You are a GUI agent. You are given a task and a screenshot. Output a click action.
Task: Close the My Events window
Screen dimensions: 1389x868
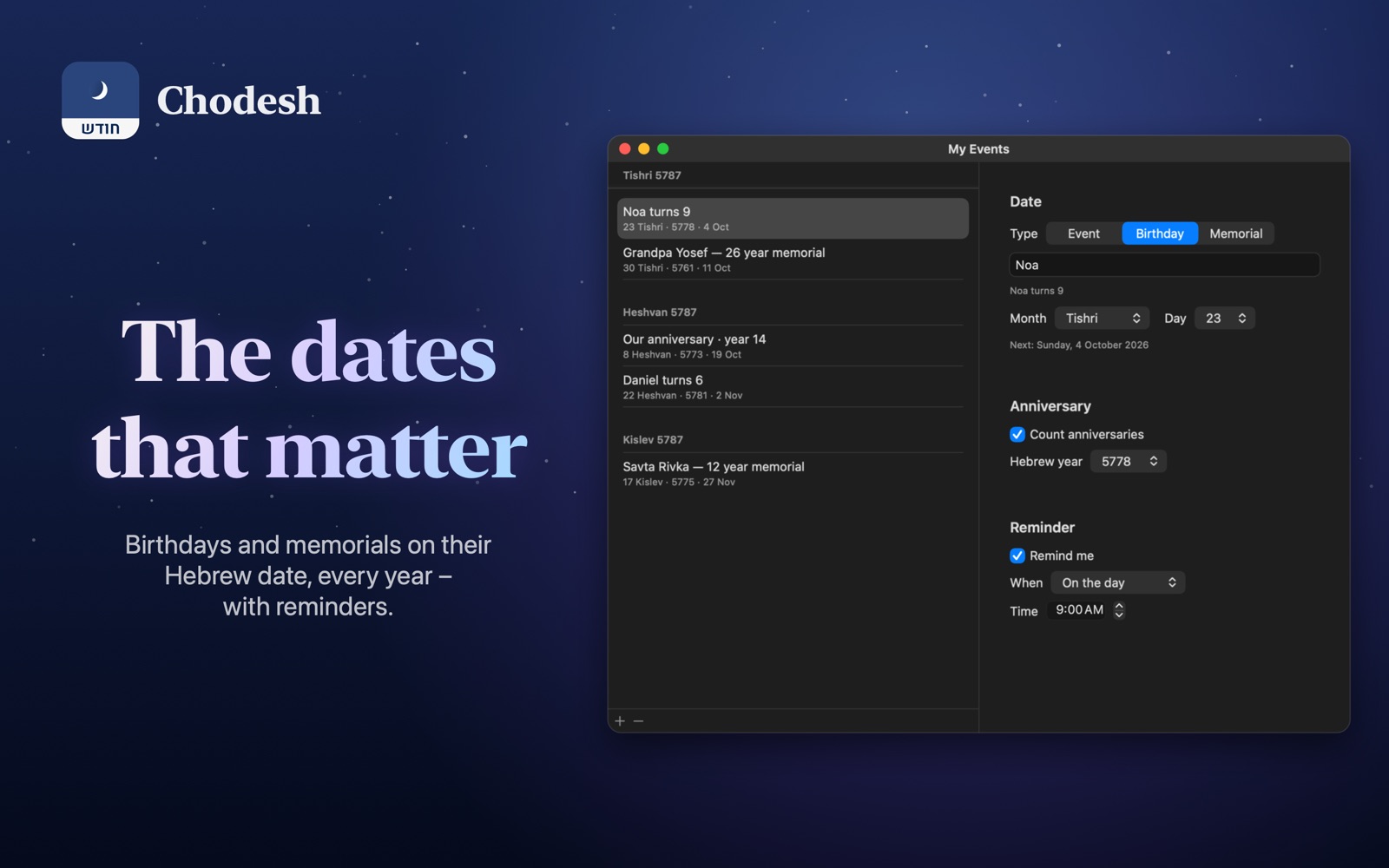pos(625,149)
